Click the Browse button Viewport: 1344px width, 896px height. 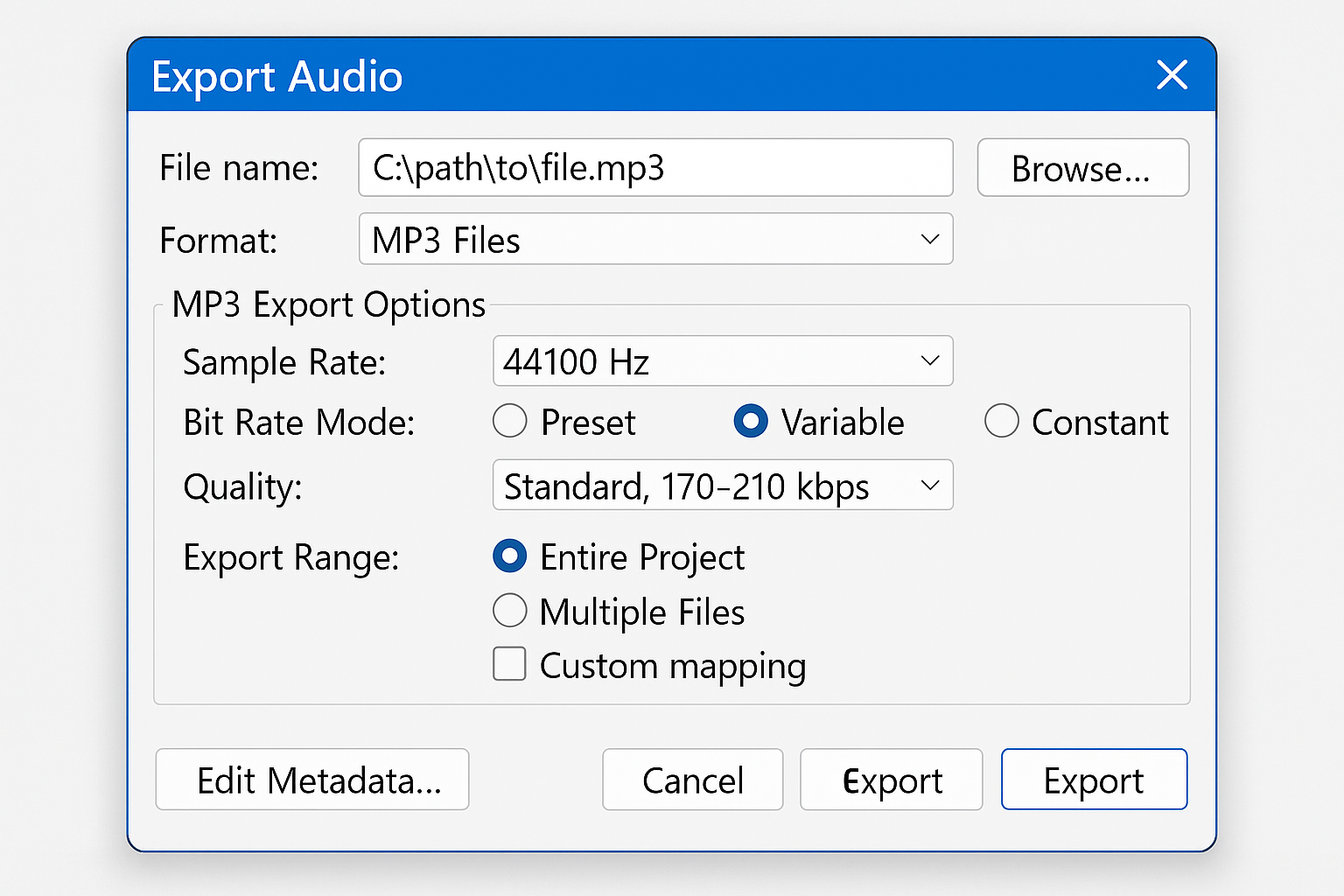click(x=1082, y=167)
